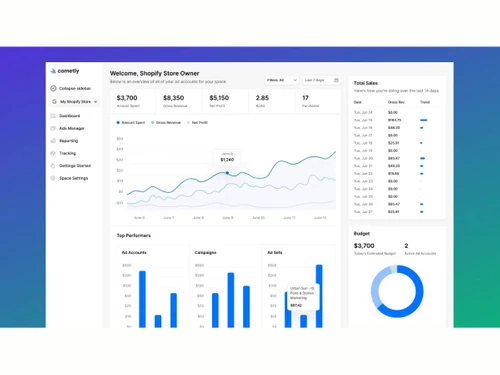Open Gettings Started in the sidebar

coord(75,166)
